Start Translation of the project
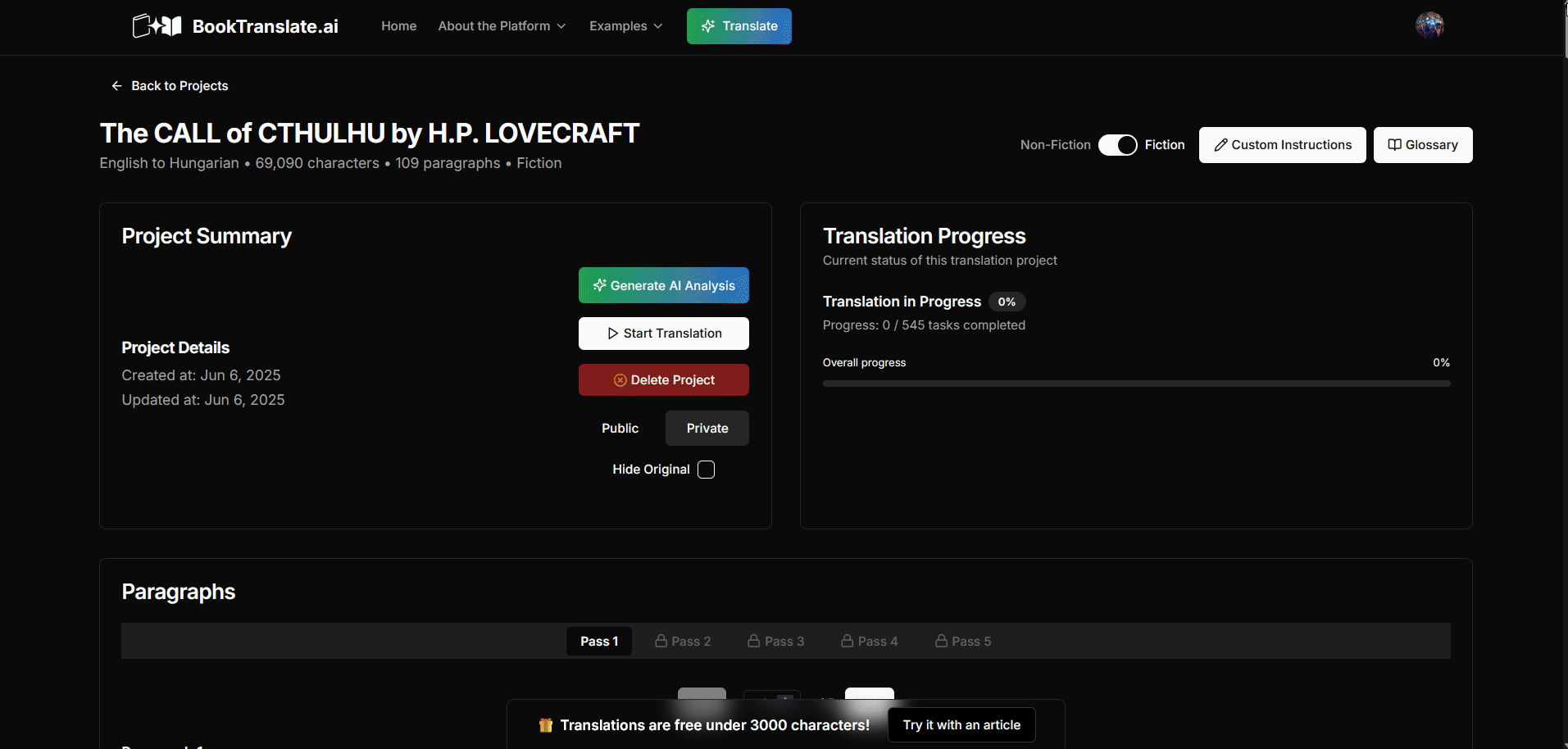The width and height of the screenshot is (1568, 749). tap(664, 334)
